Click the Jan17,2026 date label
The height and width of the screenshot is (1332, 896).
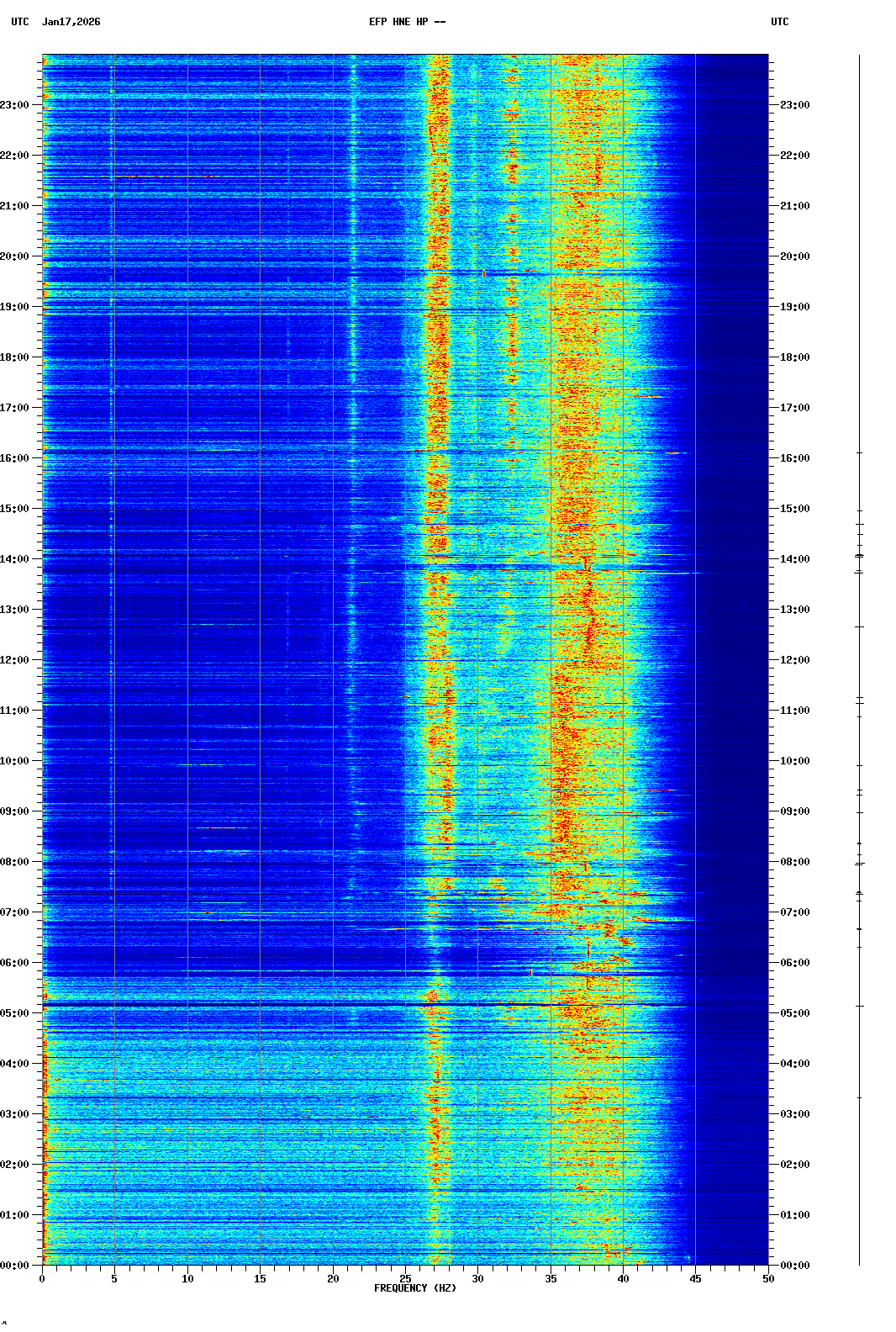(71, 22)
